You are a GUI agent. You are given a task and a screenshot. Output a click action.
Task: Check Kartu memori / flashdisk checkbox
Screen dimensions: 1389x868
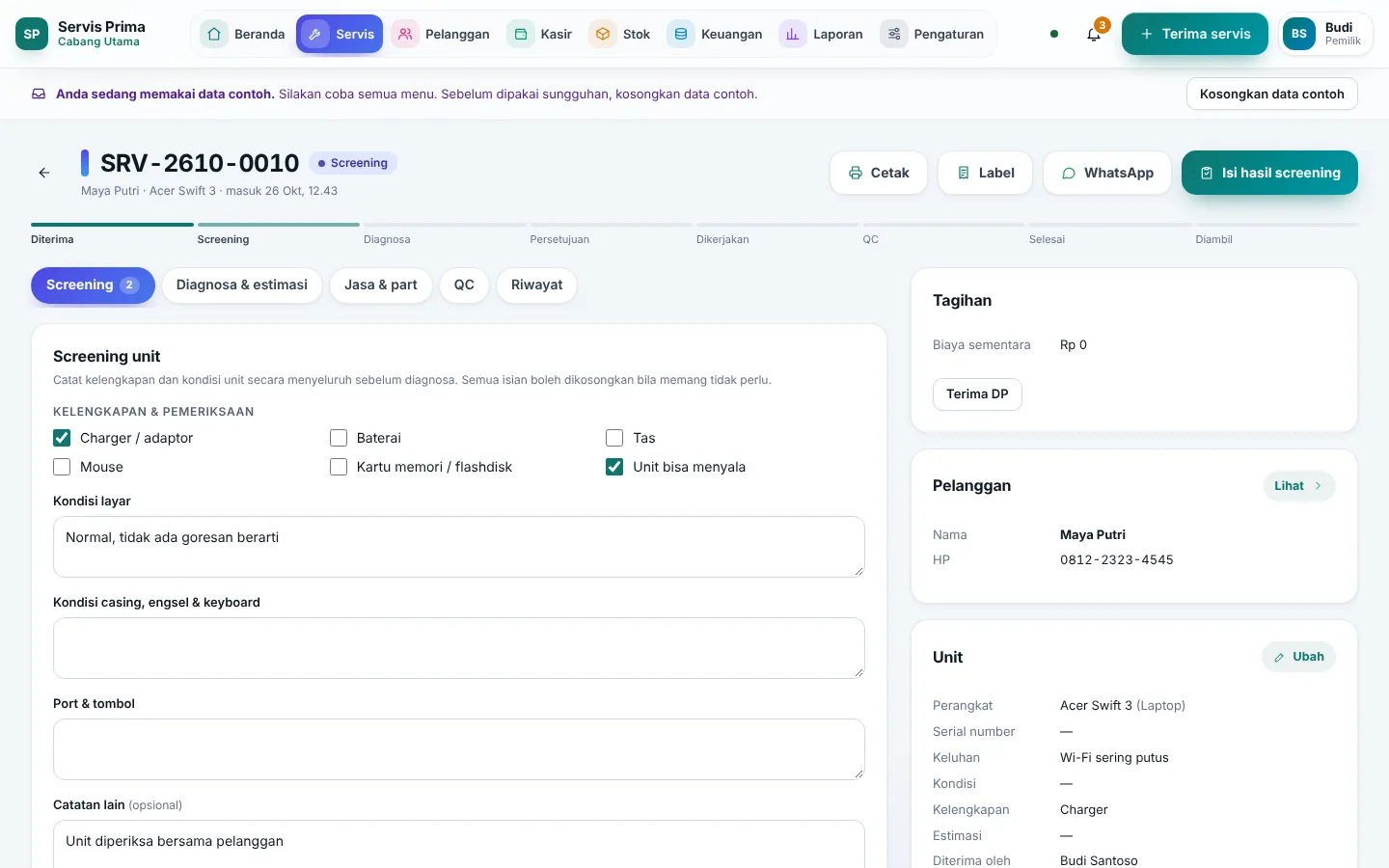(x=339, y=467)
